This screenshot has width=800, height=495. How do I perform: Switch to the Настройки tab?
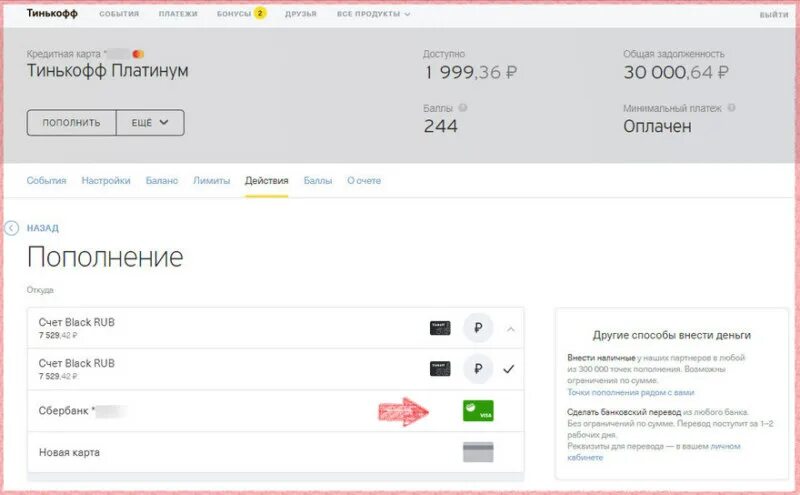[x=106, y=181]
